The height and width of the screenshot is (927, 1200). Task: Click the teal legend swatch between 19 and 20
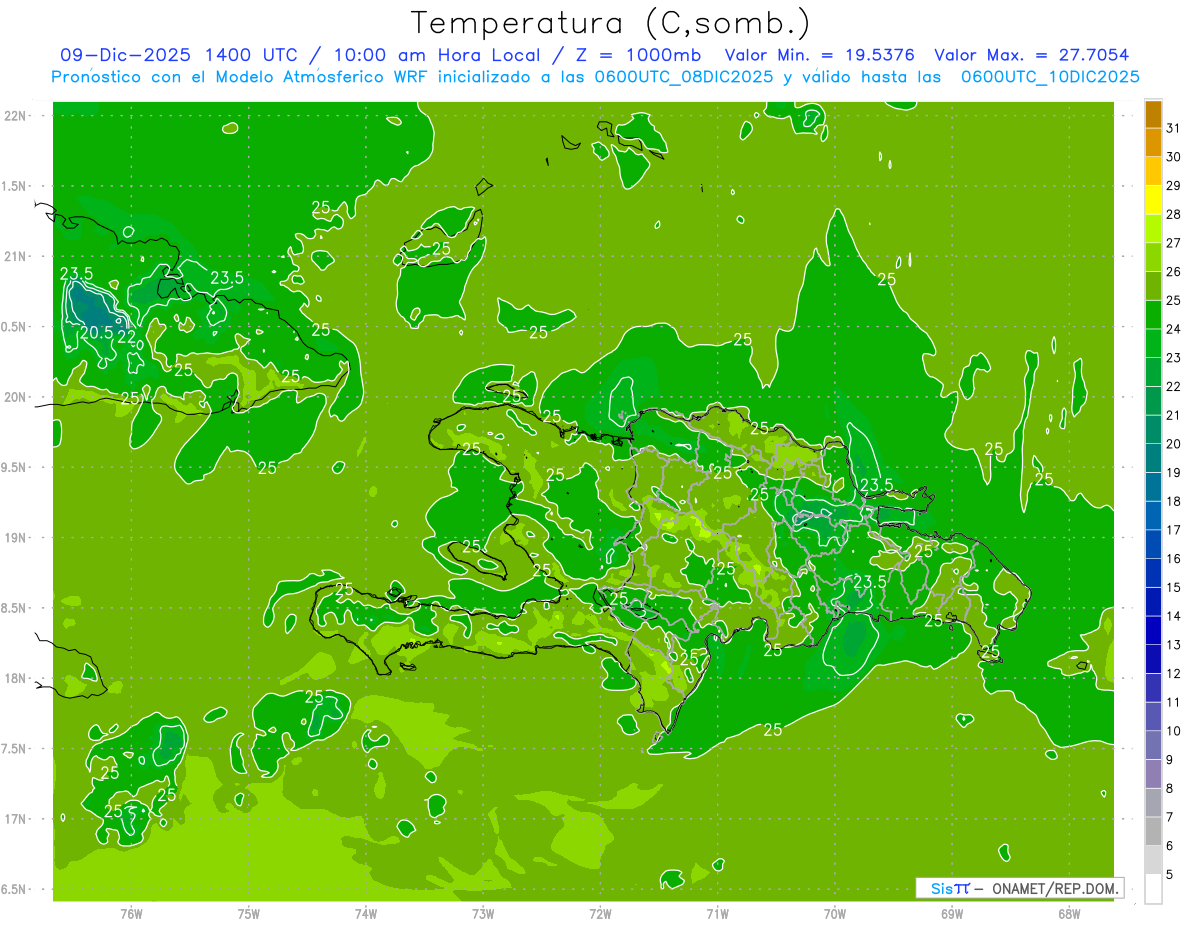click(x=1153, y=458)
